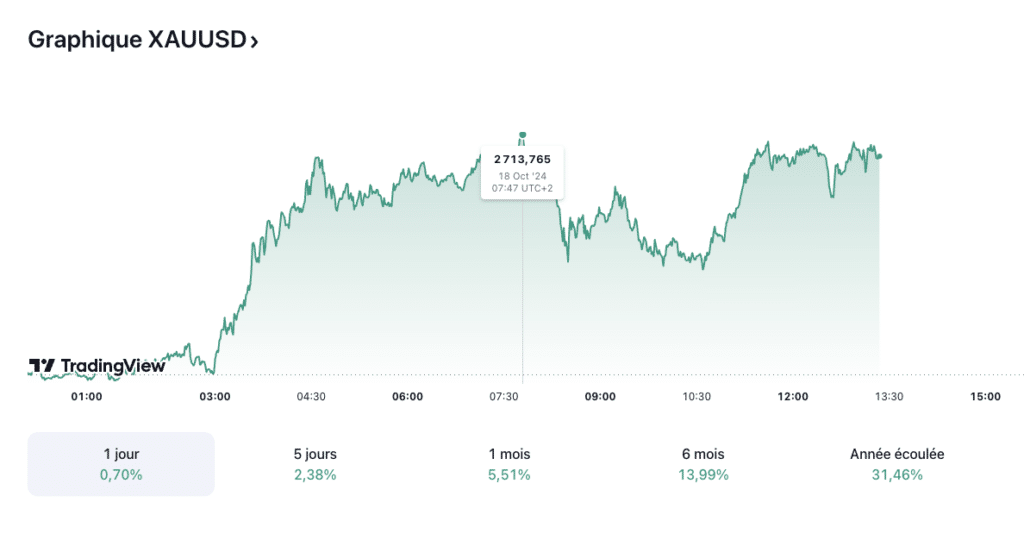Viewport: 1024px width, 534px height.
Task: Click the 10:30 time axis label
Action: pyautogui.click(x=697, y=397)
